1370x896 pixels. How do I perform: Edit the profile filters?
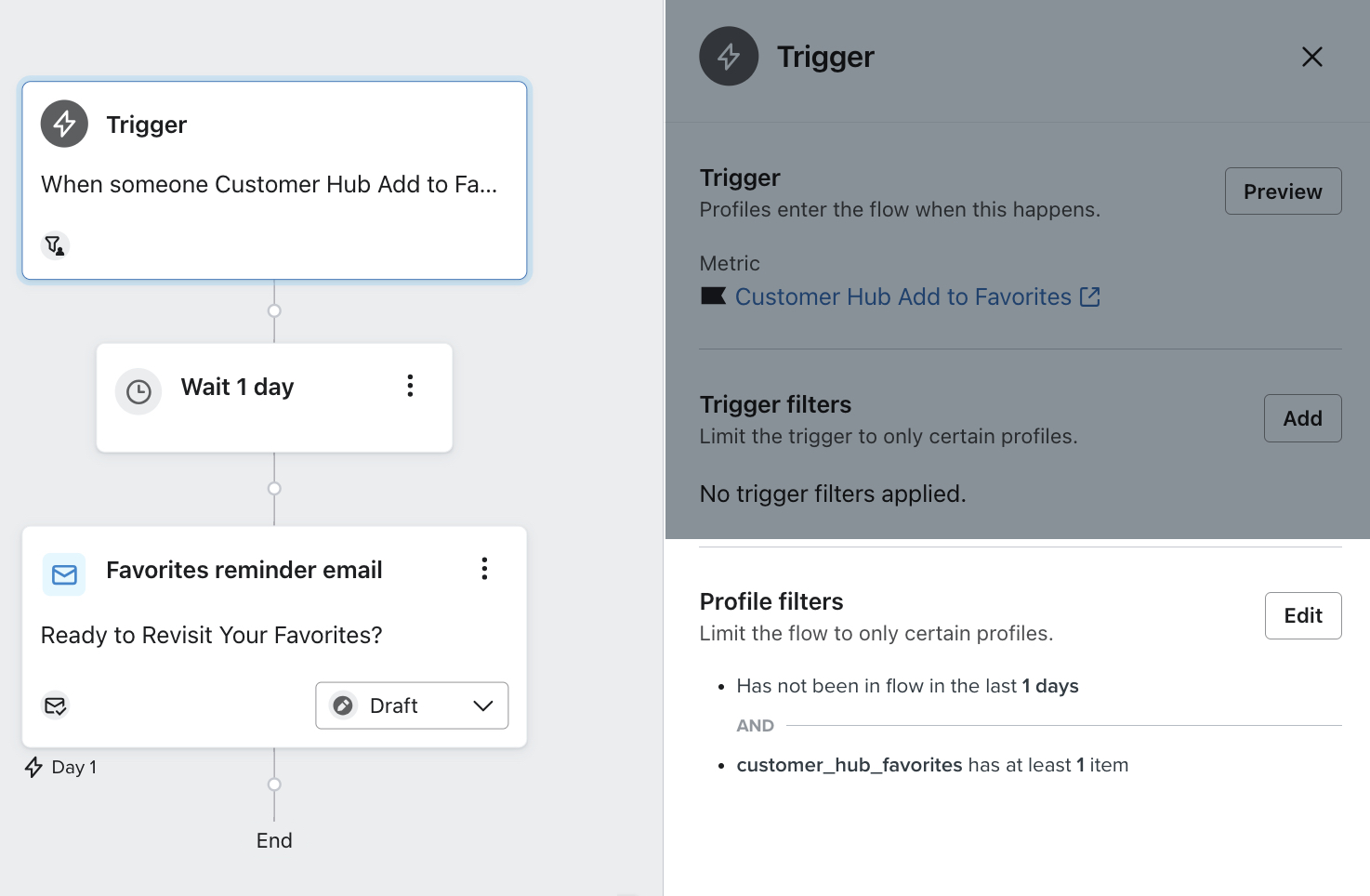click(x=1302, y=615)
